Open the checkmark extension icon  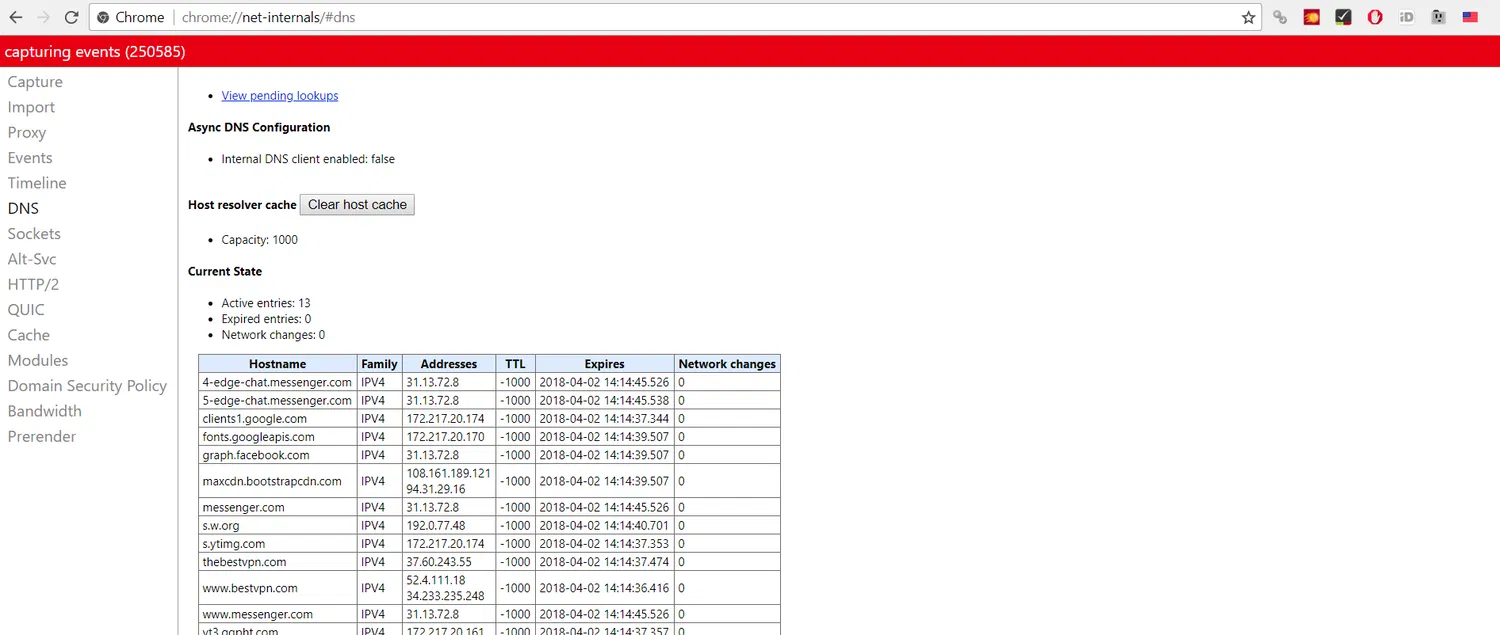click(x=1343, y=17)
